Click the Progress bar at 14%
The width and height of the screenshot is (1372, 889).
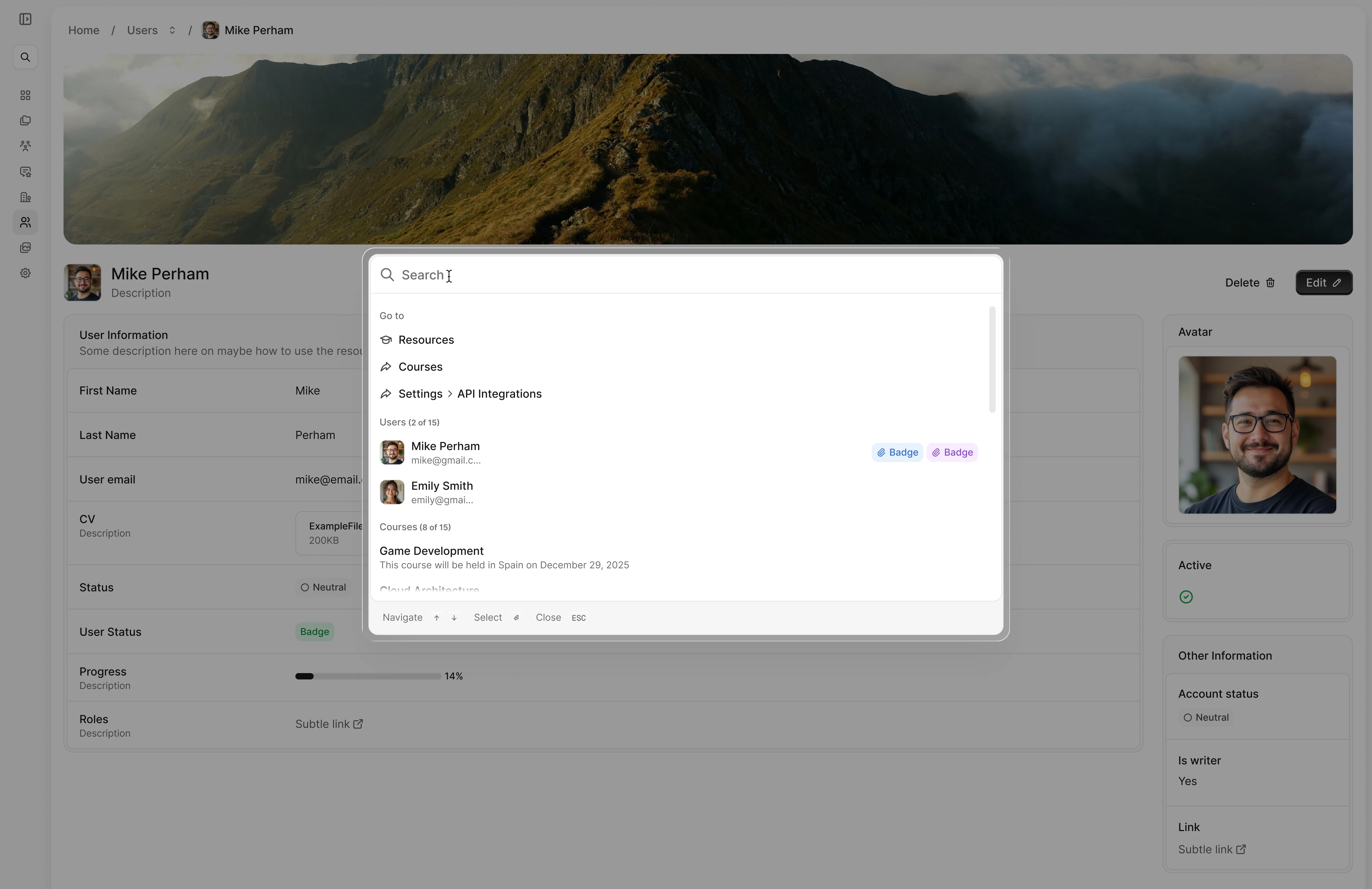(x=368, y=676)
